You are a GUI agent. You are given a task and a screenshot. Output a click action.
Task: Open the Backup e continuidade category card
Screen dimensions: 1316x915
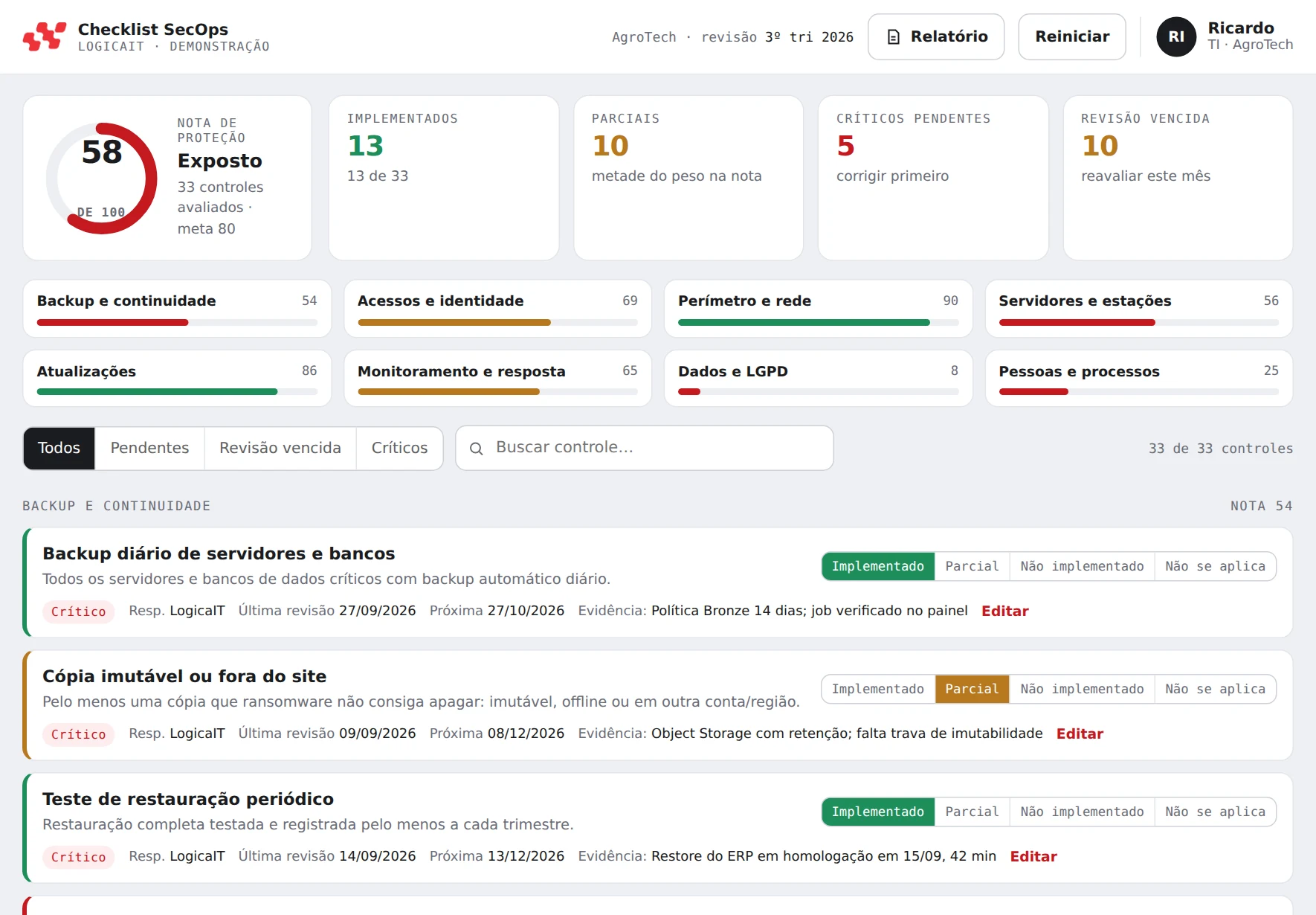pos(177,309)
